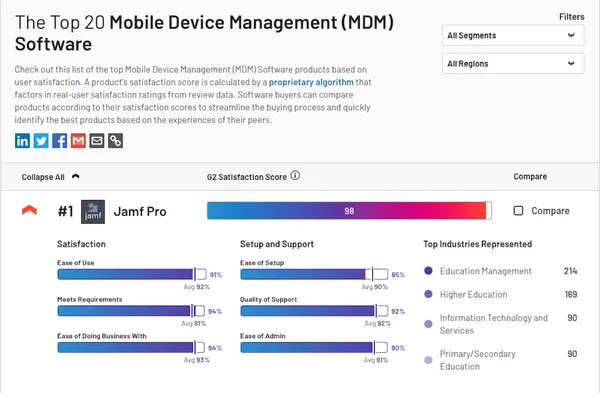Screen dimensions: 600x393
Task: Select the Education Management industry entry
Action: point(501,271)
